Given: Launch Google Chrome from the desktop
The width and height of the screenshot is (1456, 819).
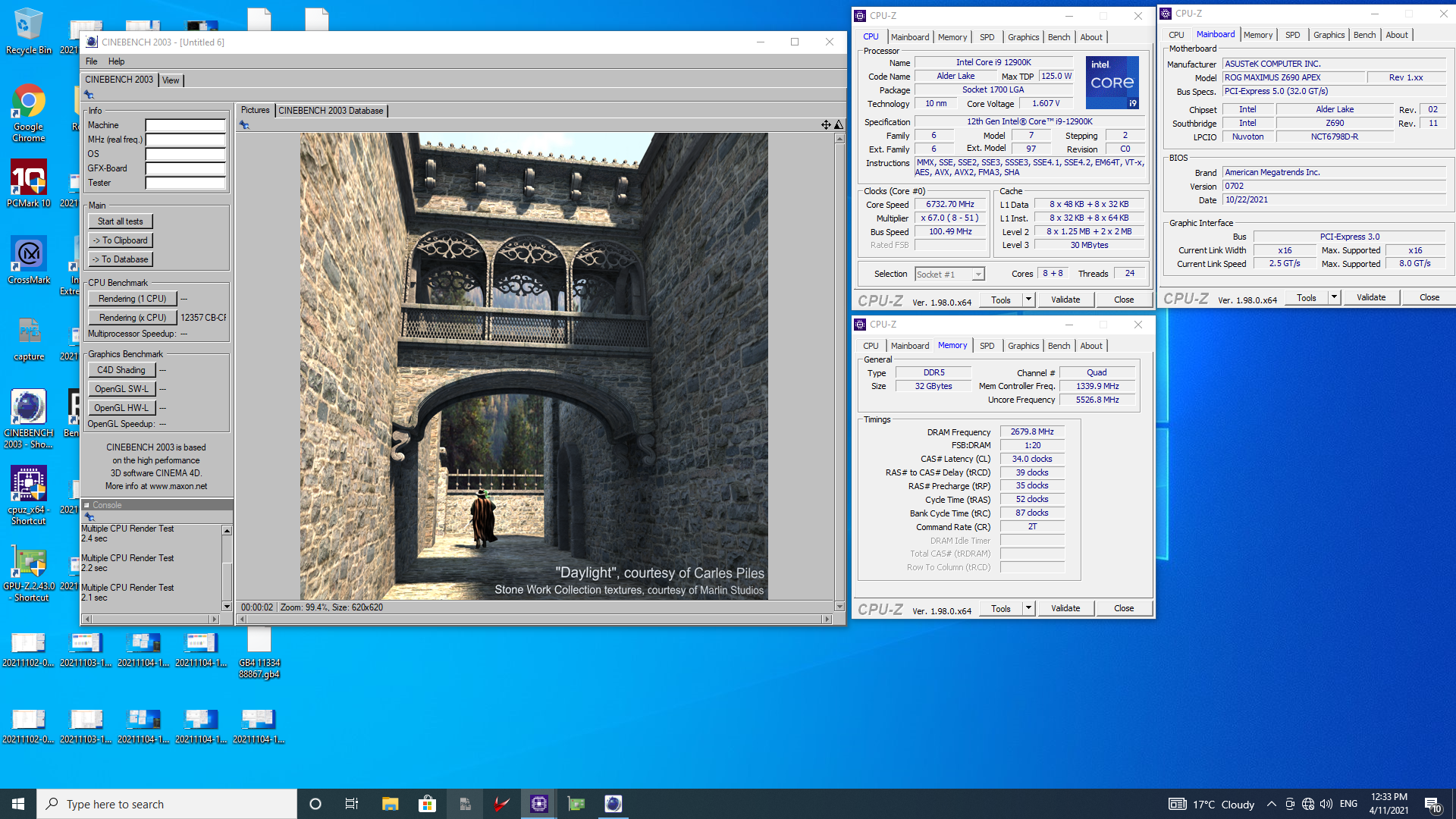Looking at the screenshot, I should point(28,113).
